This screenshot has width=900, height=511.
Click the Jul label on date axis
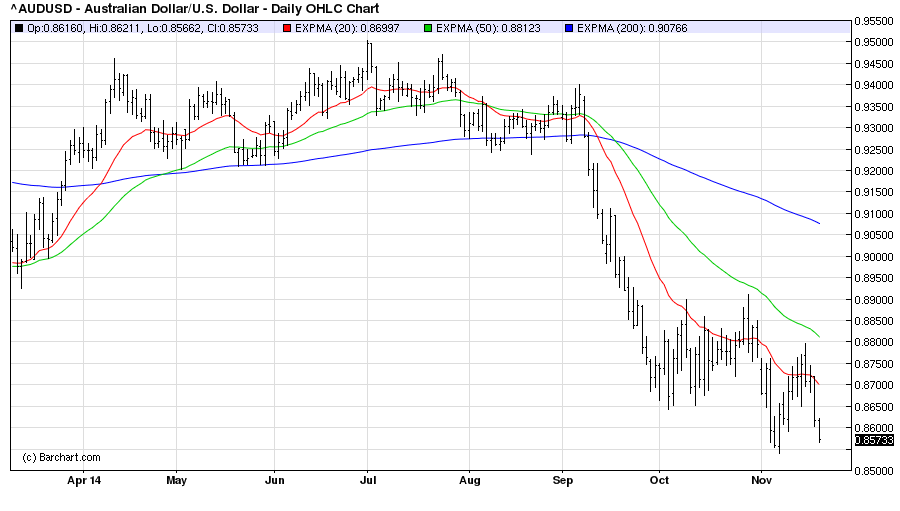point(367,479)
